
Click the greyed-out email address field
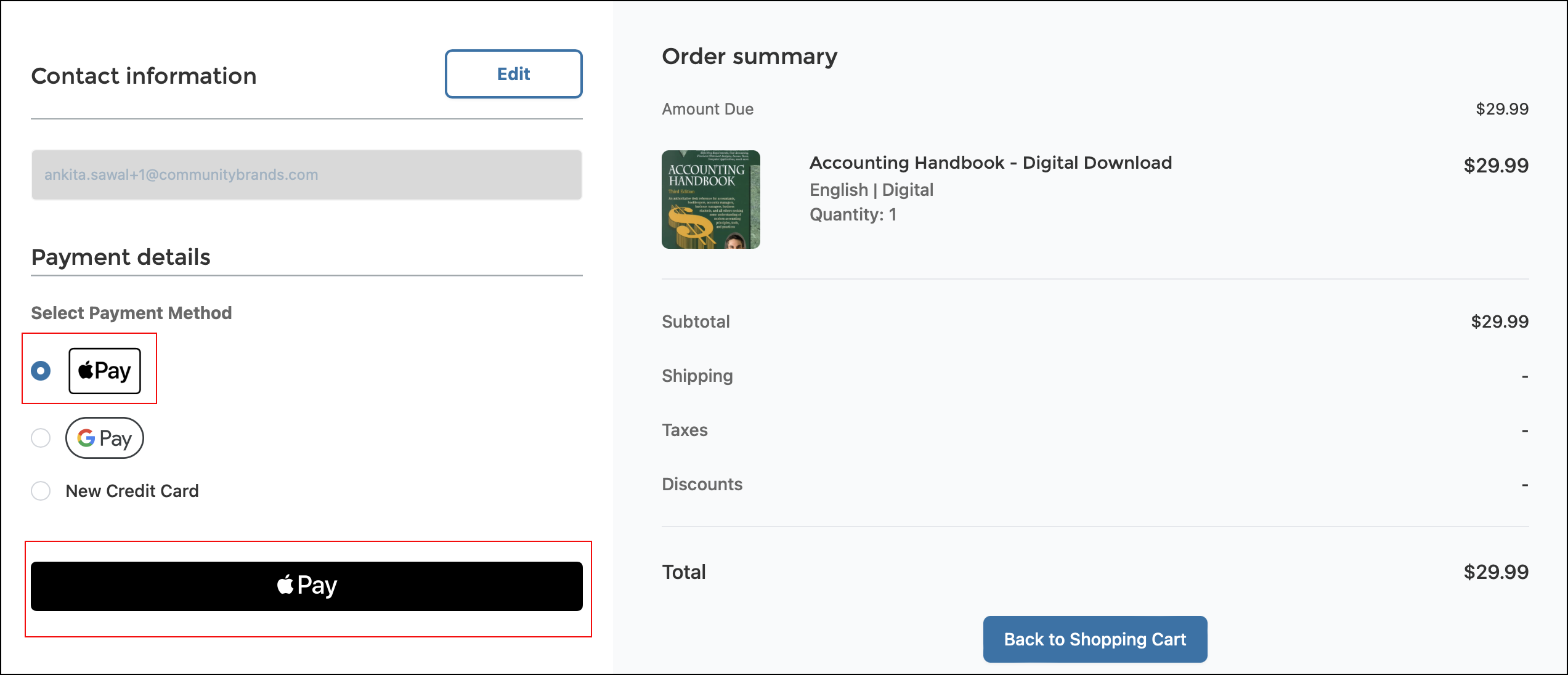pos(306,175)
